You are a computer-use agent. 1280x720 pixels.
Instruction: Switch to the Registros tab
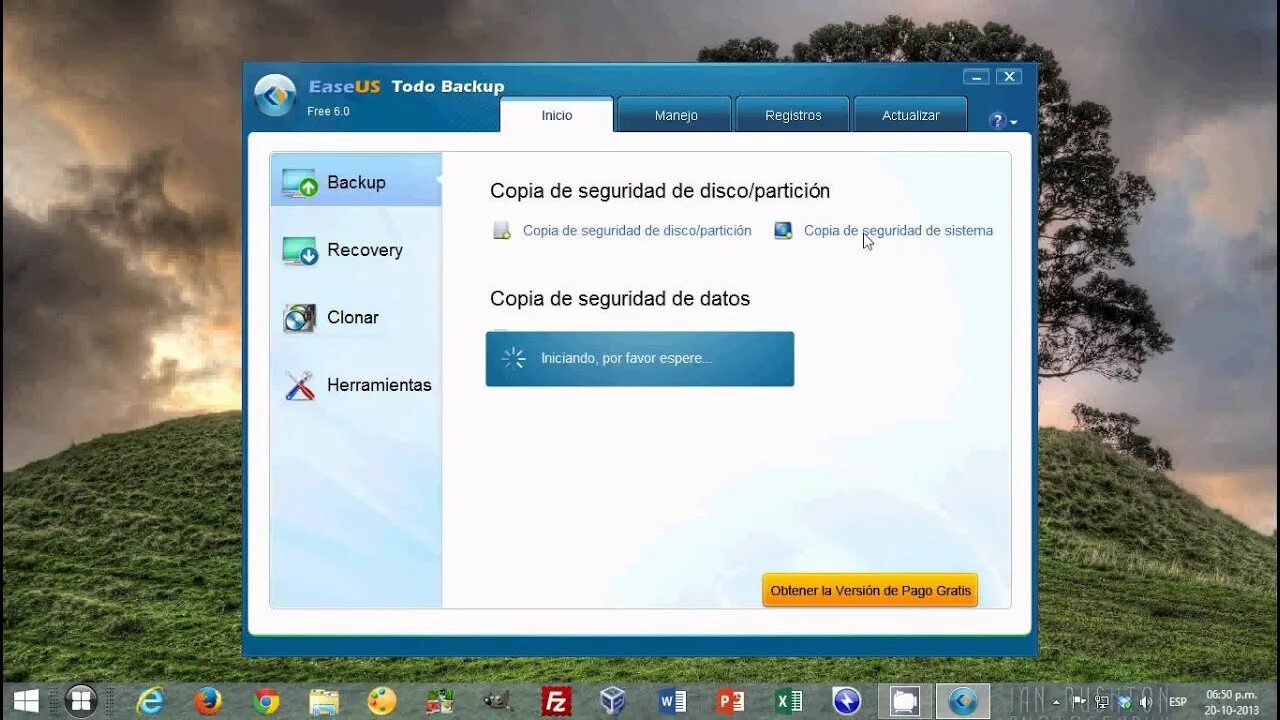tap(793, 115)
